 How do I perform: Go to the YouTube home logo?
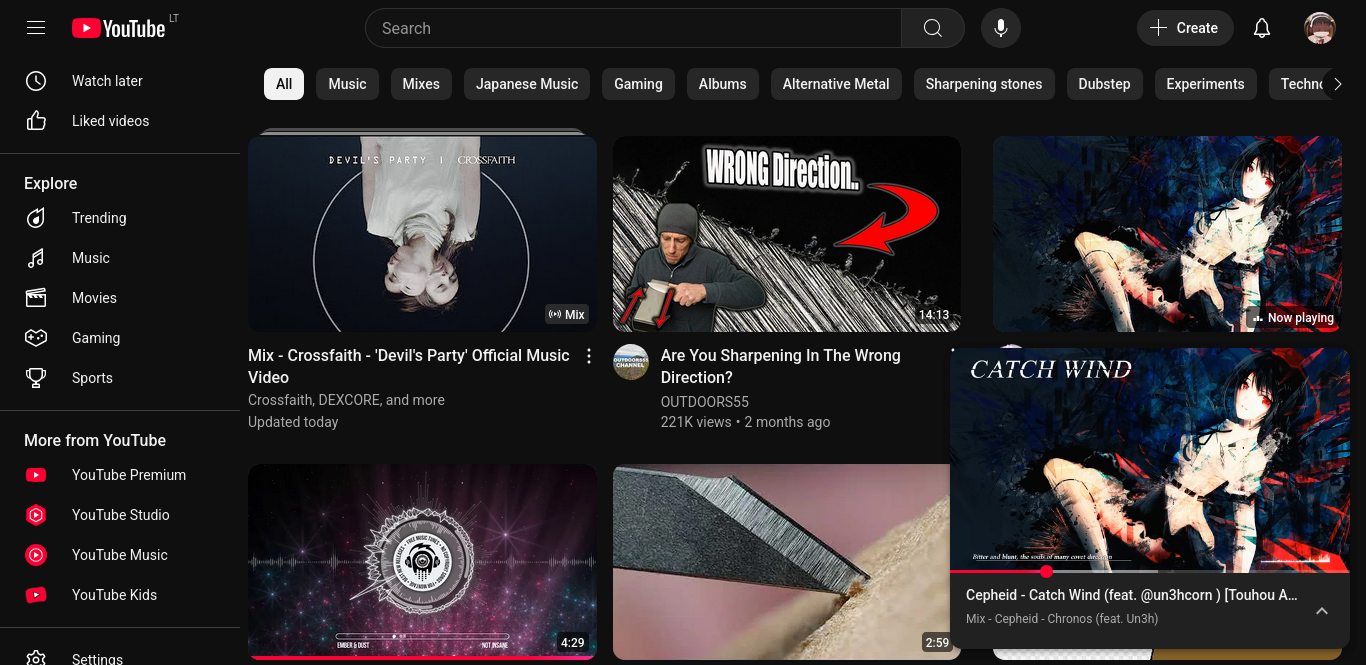(119, 28)
